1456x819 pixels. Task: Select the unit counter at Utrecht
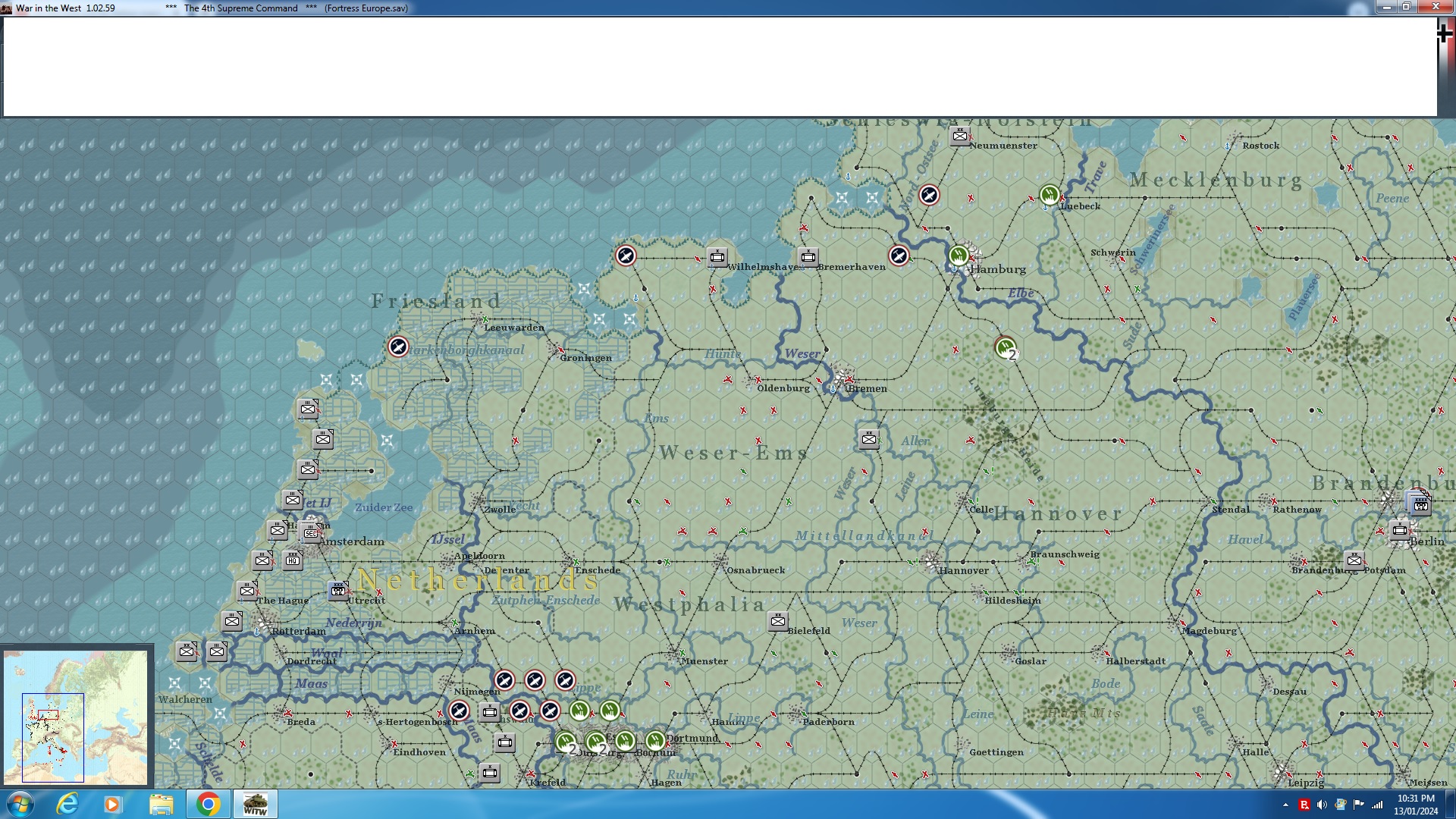pyautogui.click(x=338, y=590)
